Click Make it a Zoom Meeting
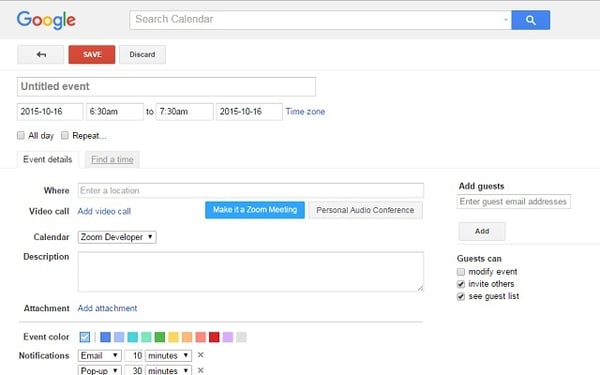Screen dimensions: 600x375 pos(255,210)
